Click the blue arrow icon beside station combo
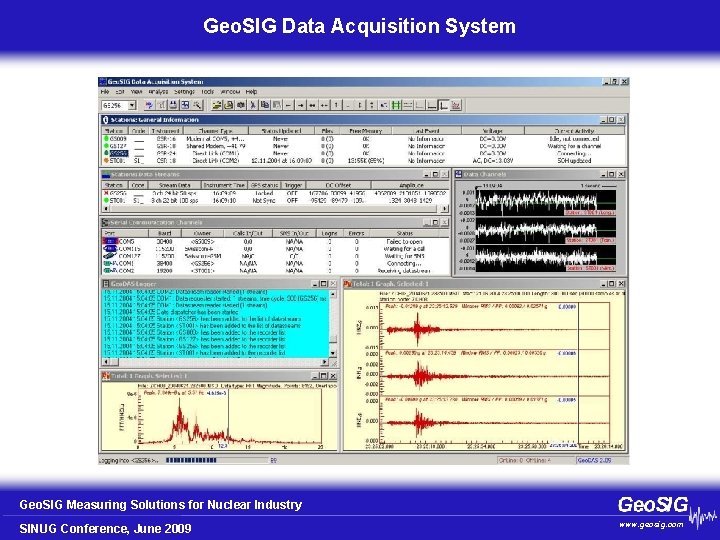This screenshot has width=720, height=540. tap(148, 105)
